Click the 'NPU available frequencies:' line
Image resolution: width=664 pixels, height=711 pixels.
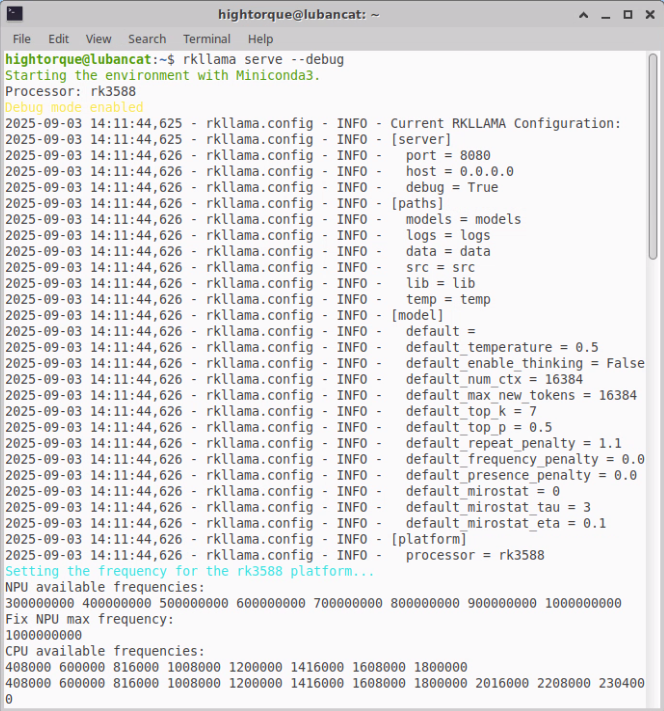coord(105,587)
